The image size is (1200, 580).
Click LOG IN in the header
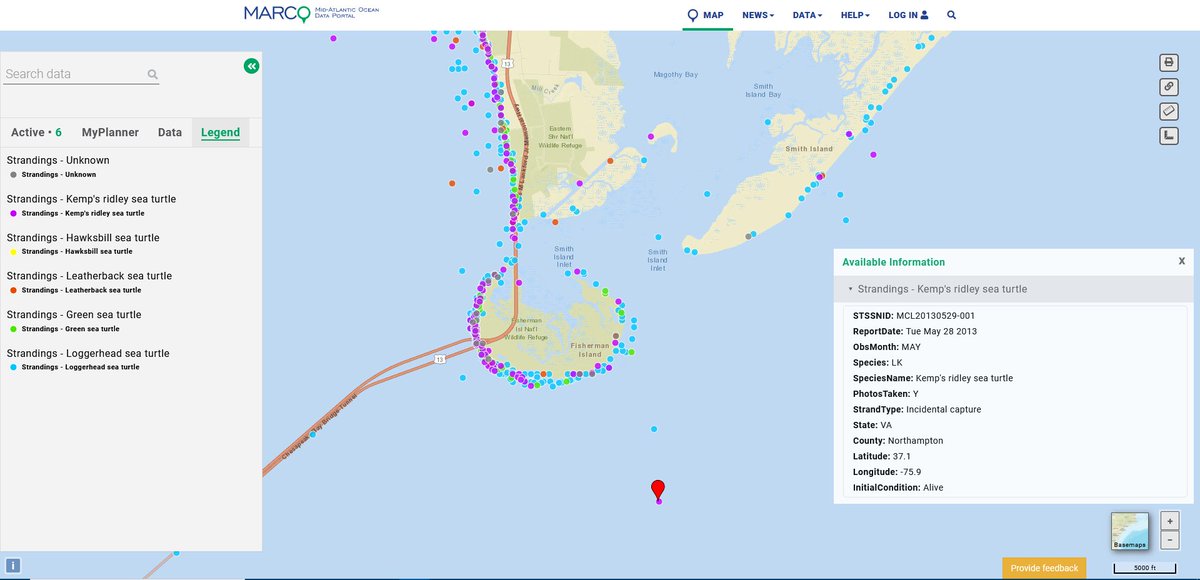click(x=908, y=15)
